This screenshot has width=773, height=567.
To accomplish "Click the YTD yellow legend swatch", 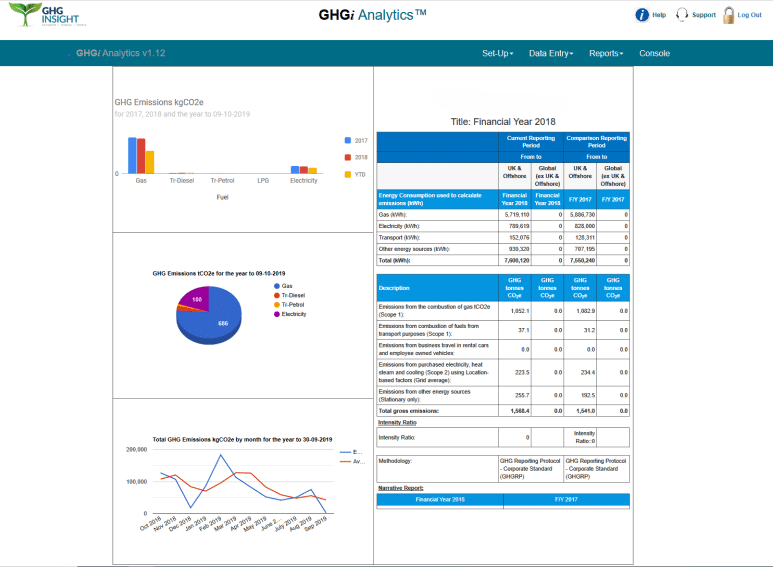I will [347, 174].
